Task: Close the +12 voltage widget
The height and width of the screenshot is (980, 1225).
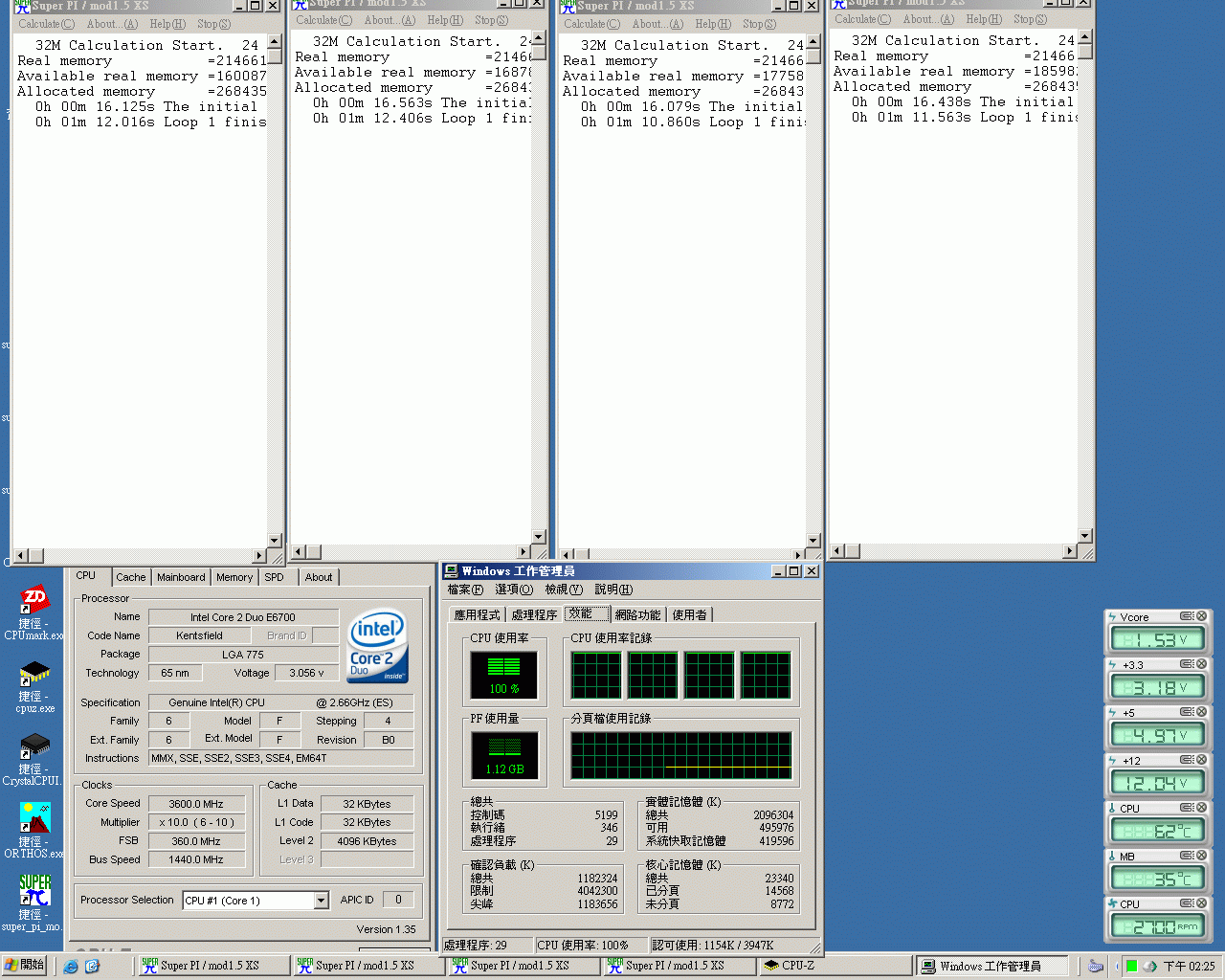Action: [x=1201, y=760]
